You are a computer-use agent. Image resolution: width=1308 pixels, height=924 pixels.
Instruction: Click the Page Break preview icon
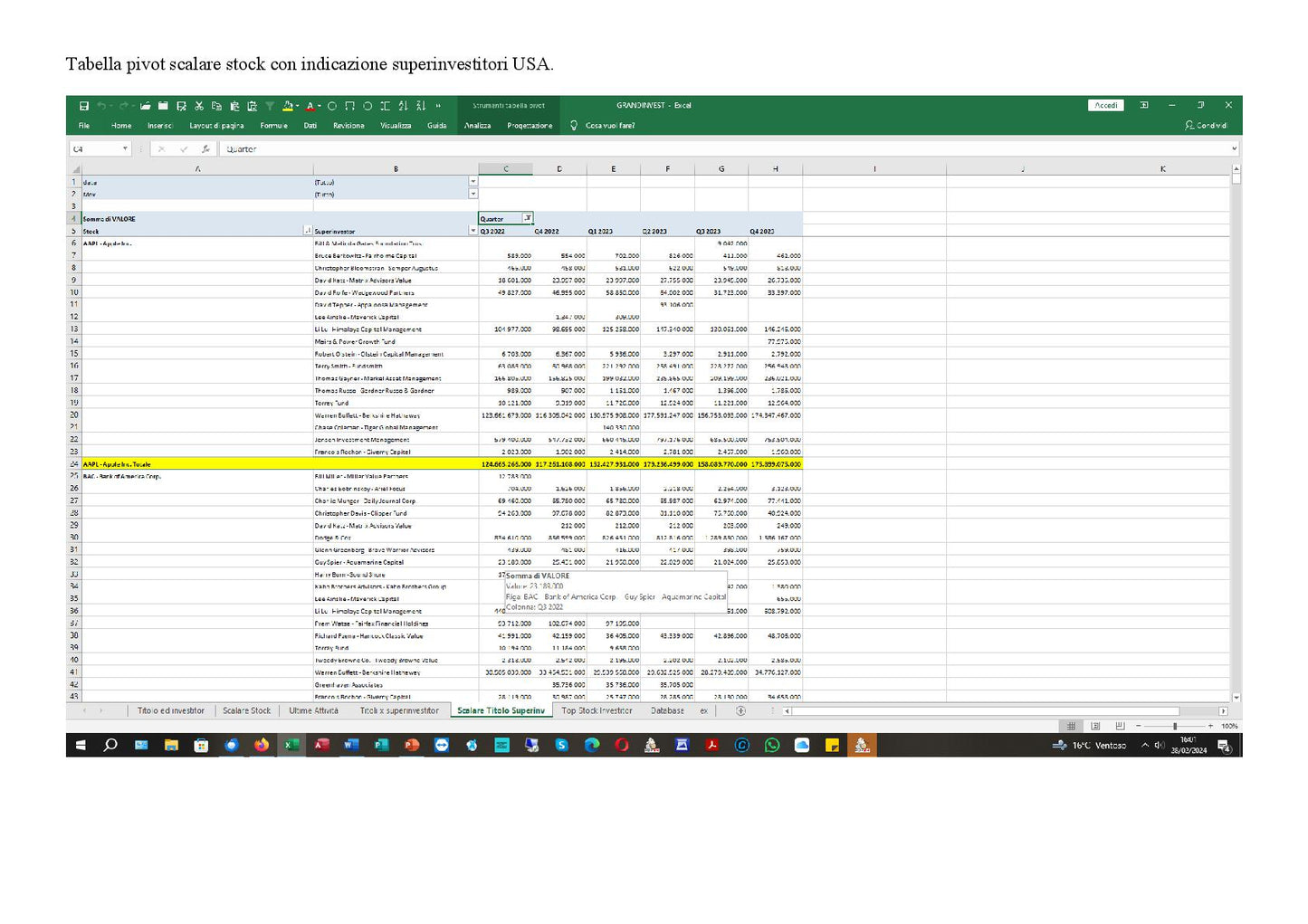point(1120,726)
